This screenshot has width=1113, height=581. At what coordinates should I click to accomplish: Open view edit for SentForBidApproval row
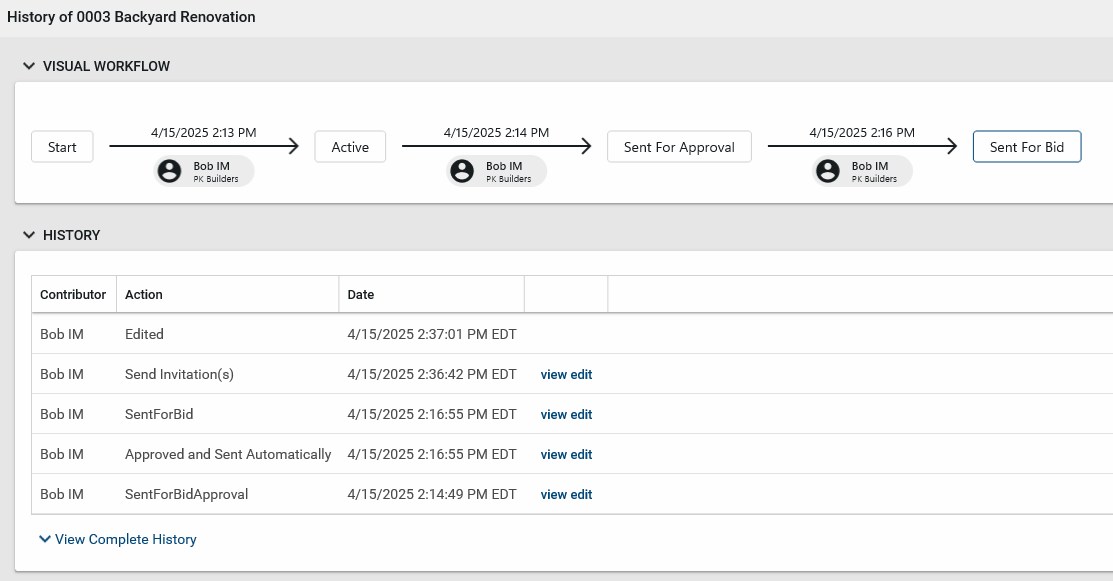tap(566, 494)
